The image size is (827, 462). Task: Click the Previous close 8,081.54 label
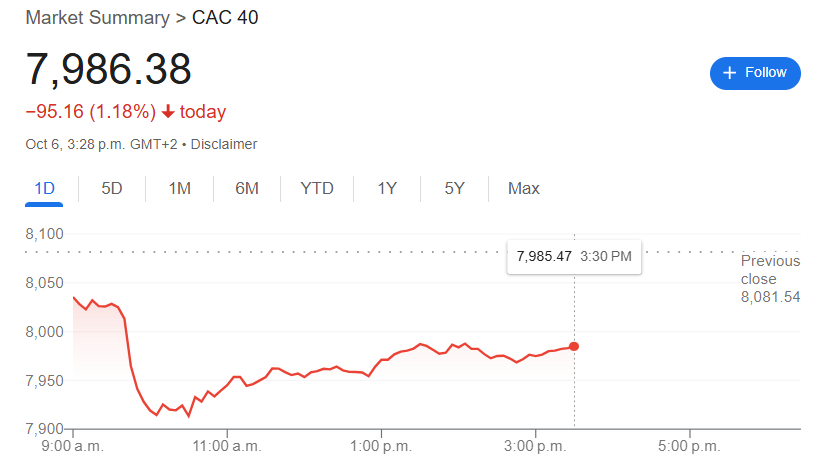coord(770,278)
